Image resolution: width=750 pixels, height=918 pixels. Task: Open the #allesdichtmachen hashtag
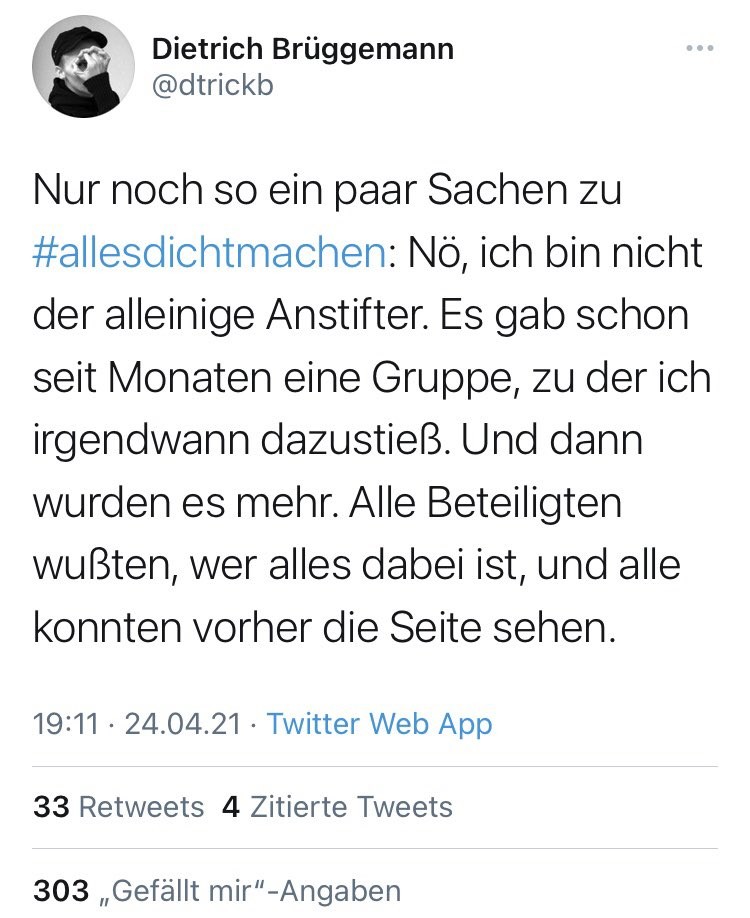pos(210,253)
